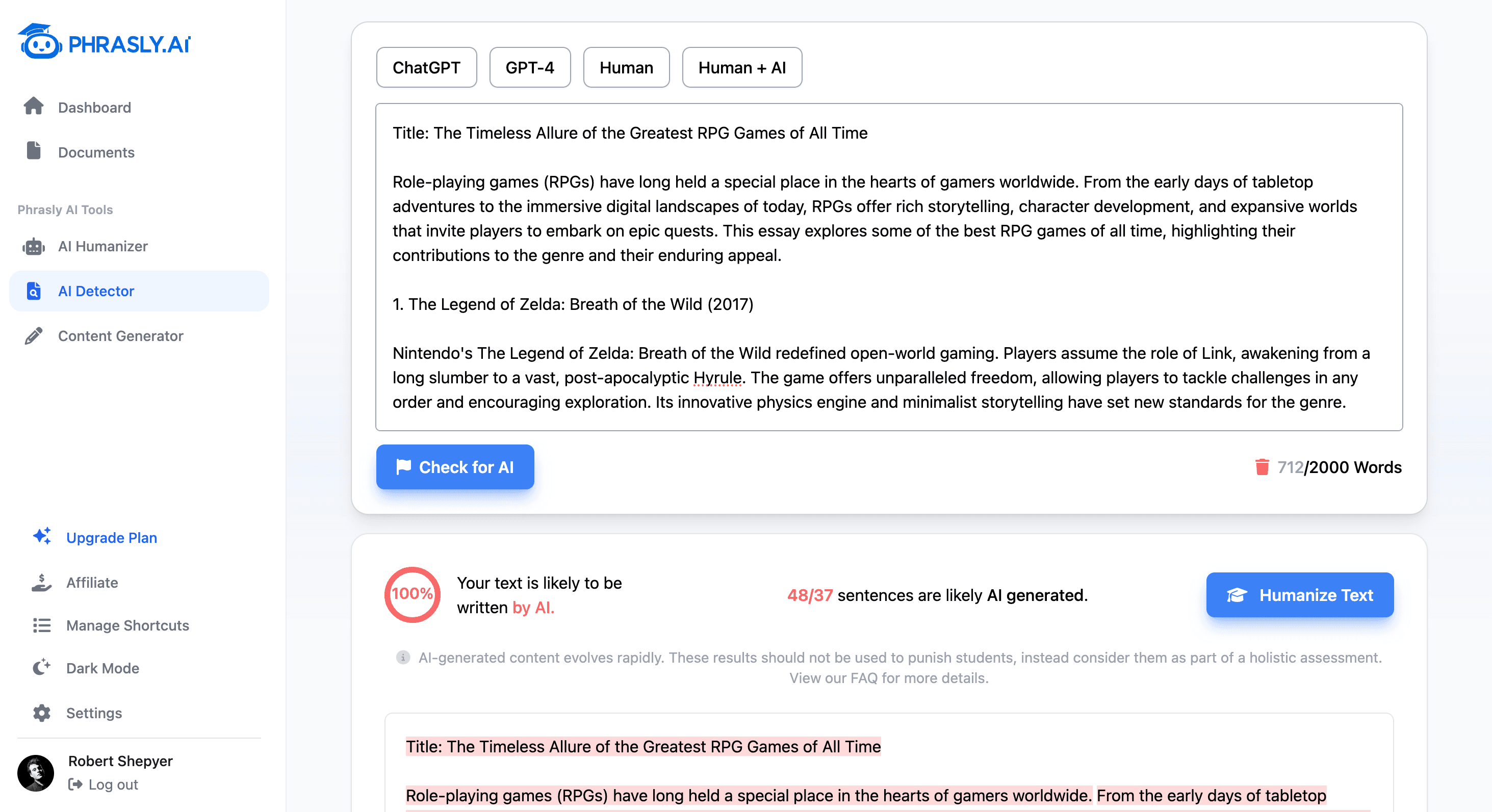Choose the Human sample option

pyautogui.click(x=626, y=68)
